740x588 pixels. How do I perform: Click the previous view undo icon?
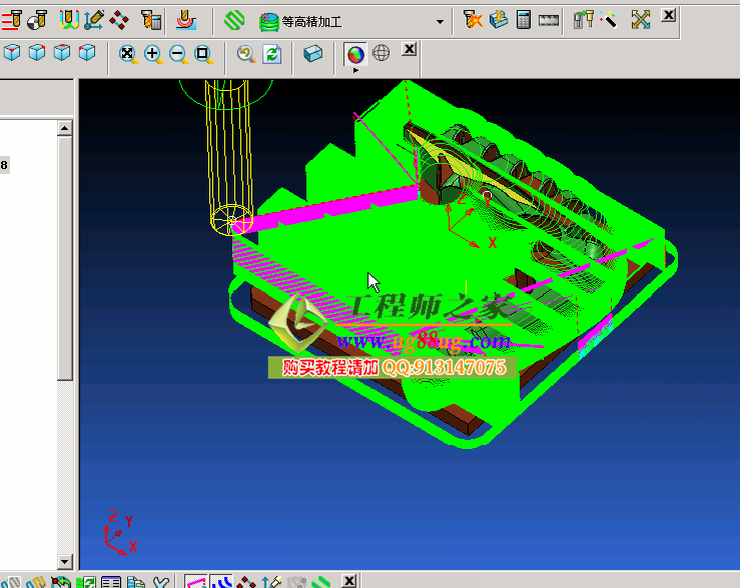coord(245,54)
